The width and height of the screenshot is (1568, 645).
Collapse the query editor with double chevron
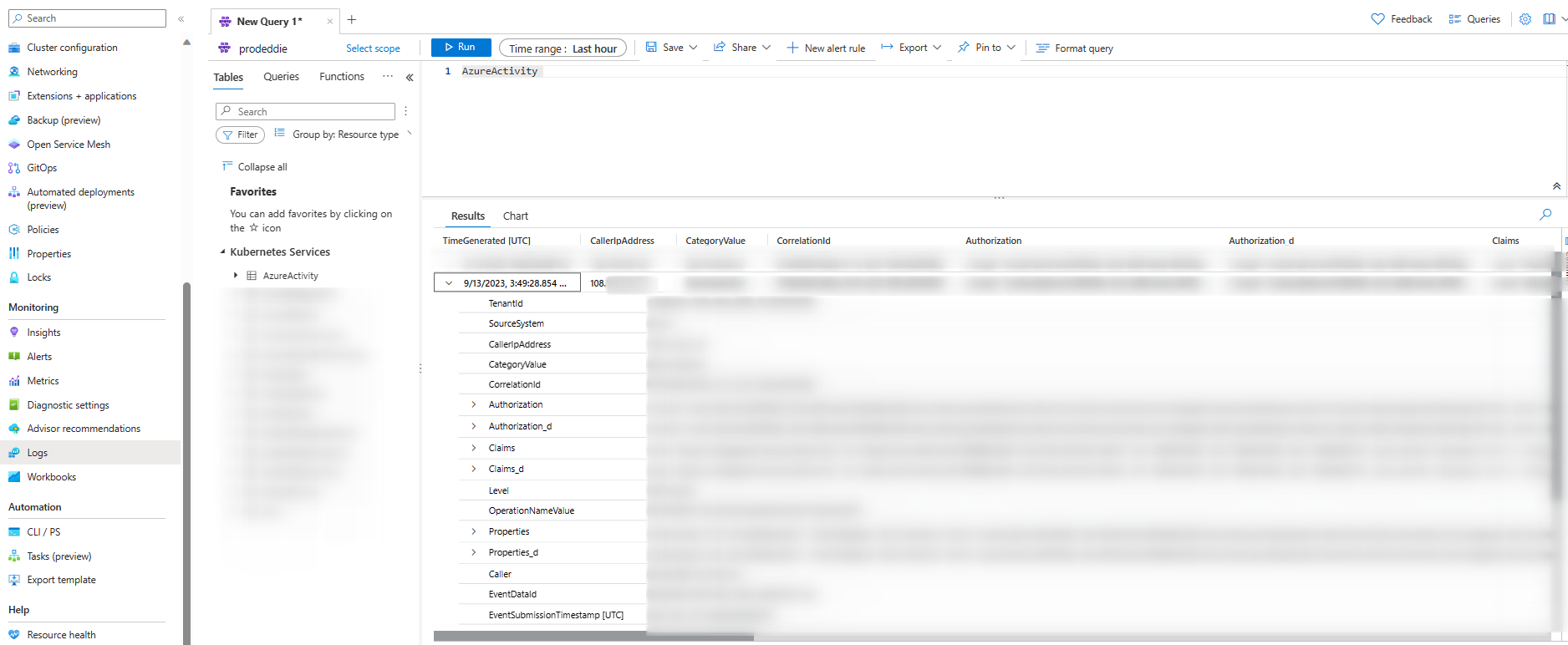pos(1556,186)
